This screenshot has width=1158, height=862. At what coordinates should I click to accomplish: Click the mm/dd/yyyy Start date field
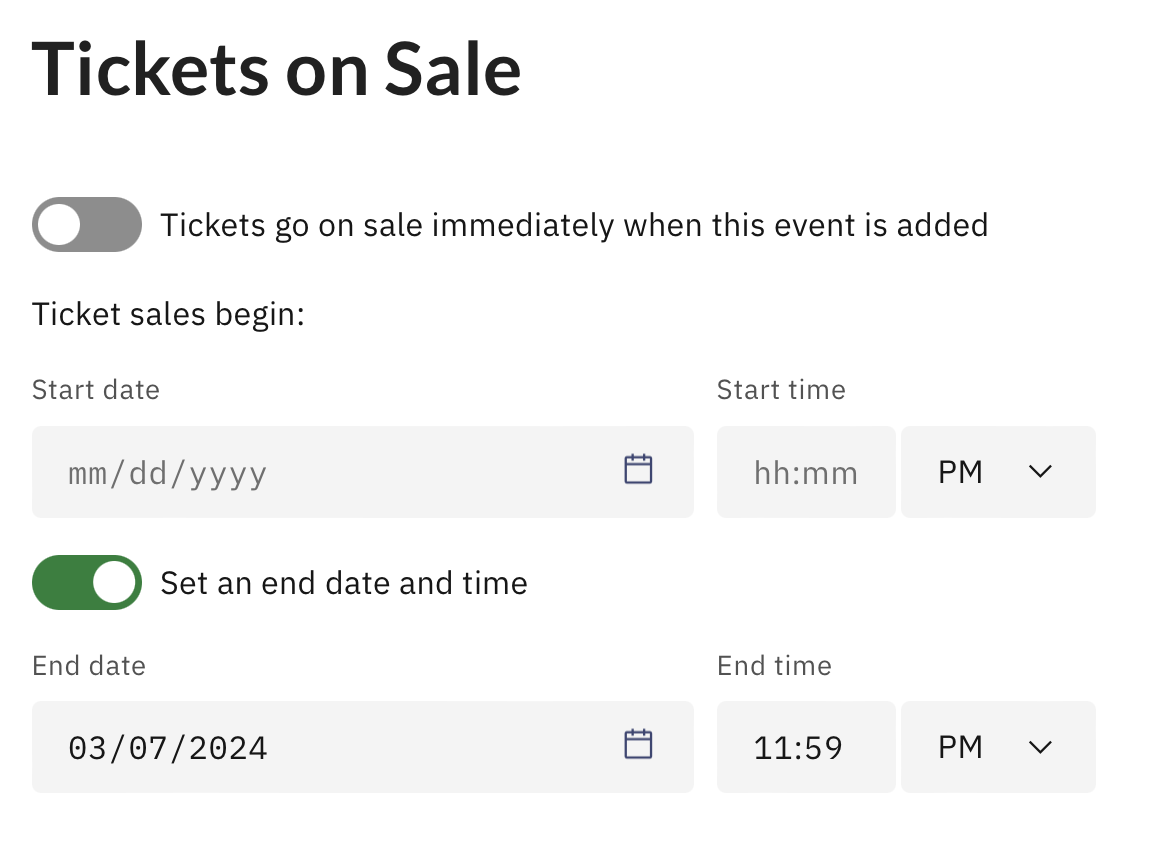(x=300, y=472)
